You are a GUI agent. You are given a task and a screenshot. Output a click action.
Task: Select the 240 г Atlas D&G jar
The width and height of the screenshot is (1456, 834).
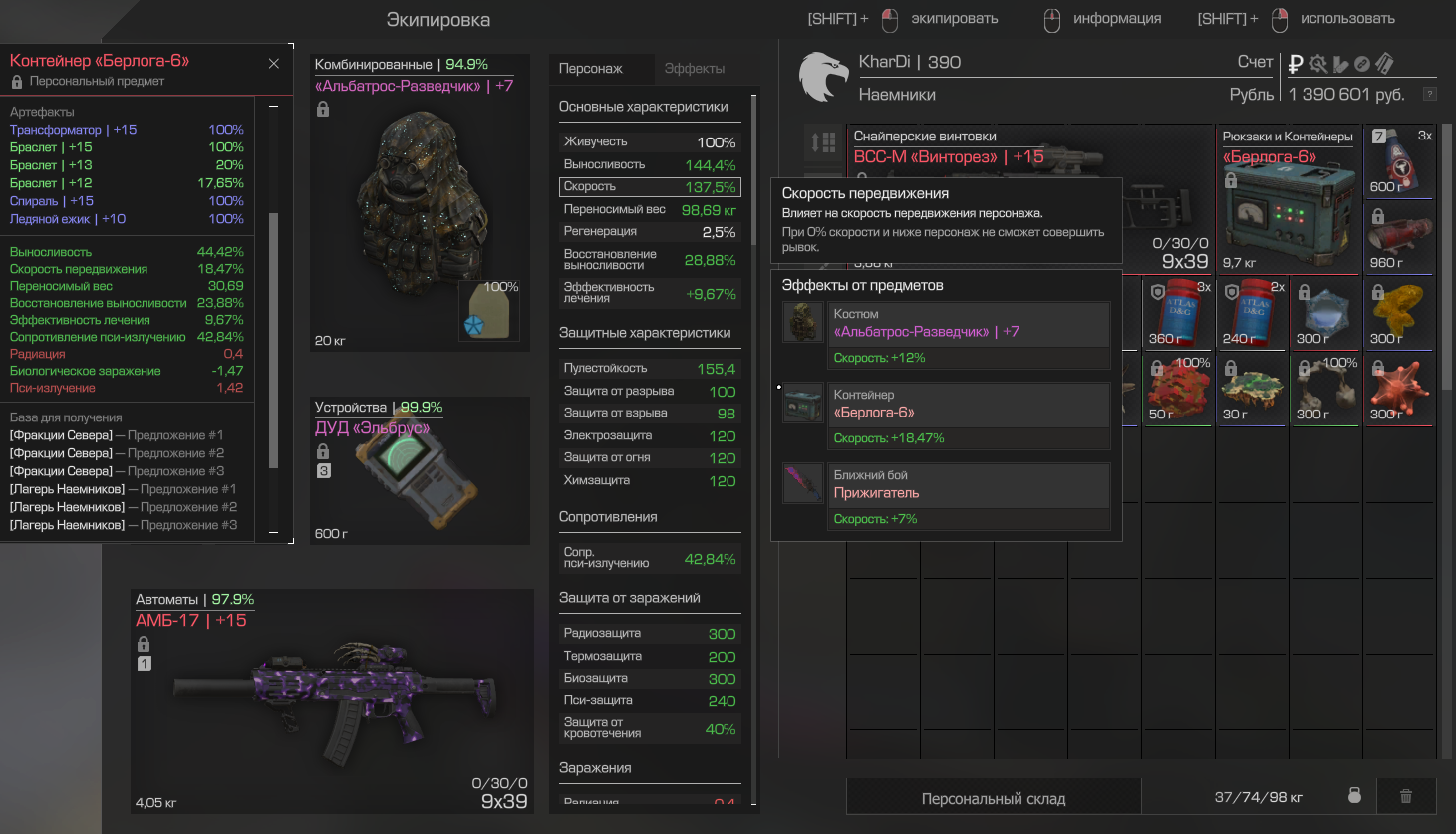(x=1252, y=312)
